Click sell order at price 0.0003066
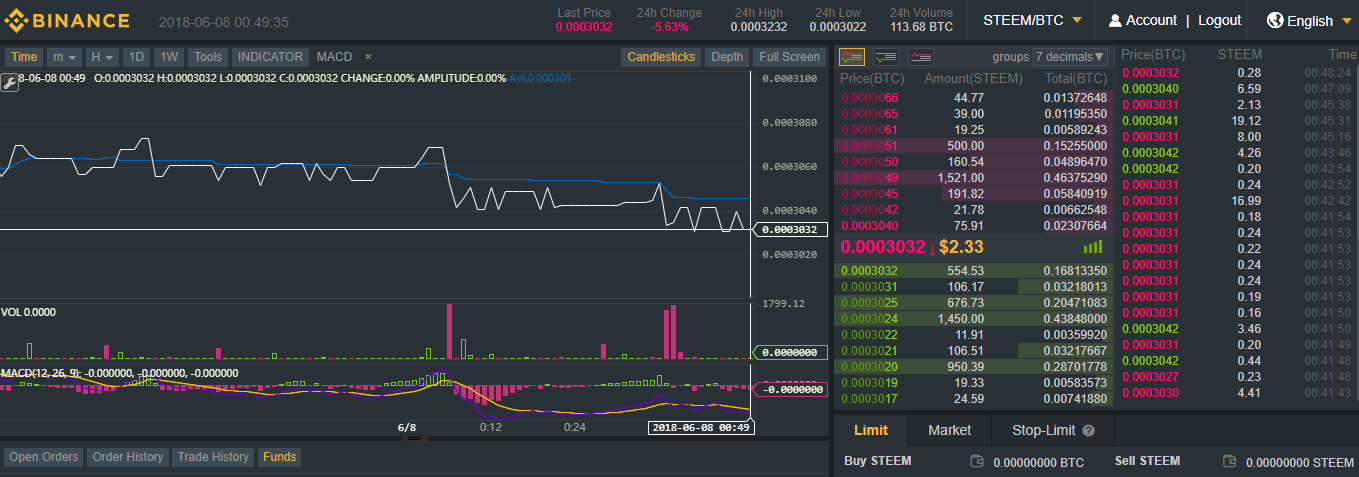 973,98
